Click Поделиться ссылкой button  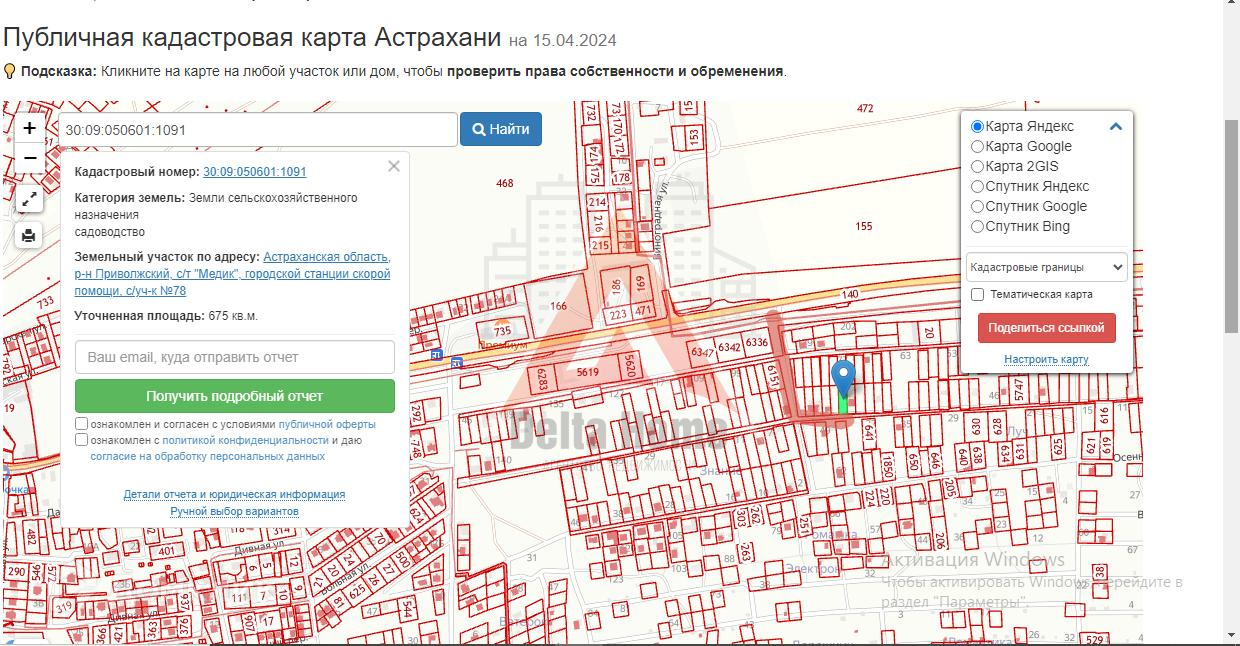coord(1046,328)
